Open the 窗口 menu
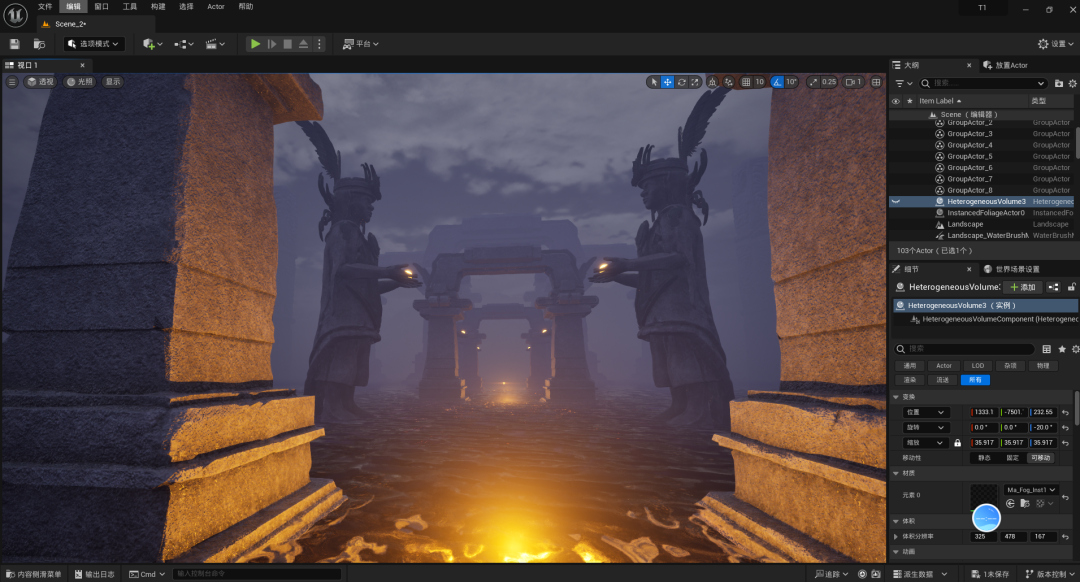Screen dimensions: 1080x582 [101, 6]
